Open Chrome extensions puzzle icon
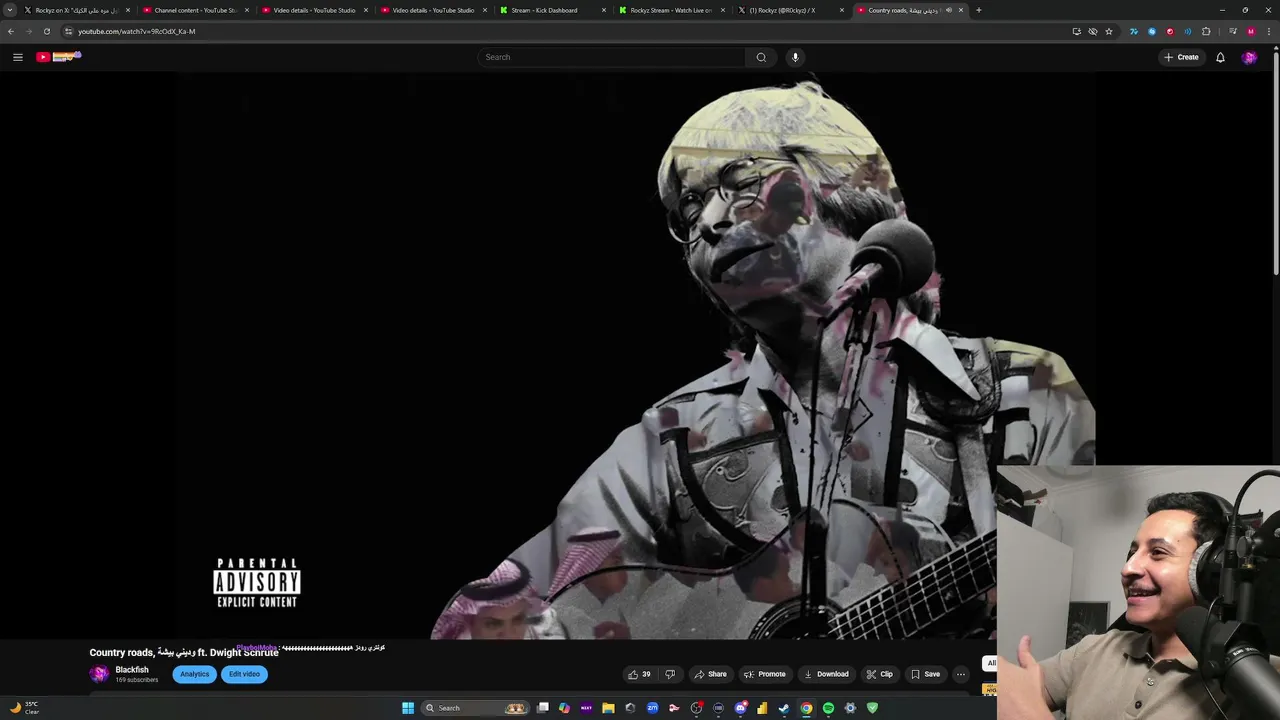This screenshot has height=720, width=1280. point(1206,31)
